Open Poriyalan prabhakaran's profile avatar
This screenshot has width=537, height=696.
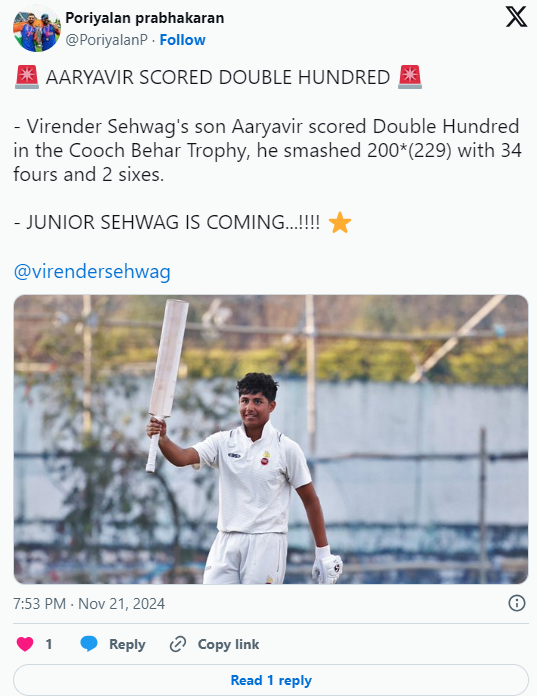[x=36, y=29]
